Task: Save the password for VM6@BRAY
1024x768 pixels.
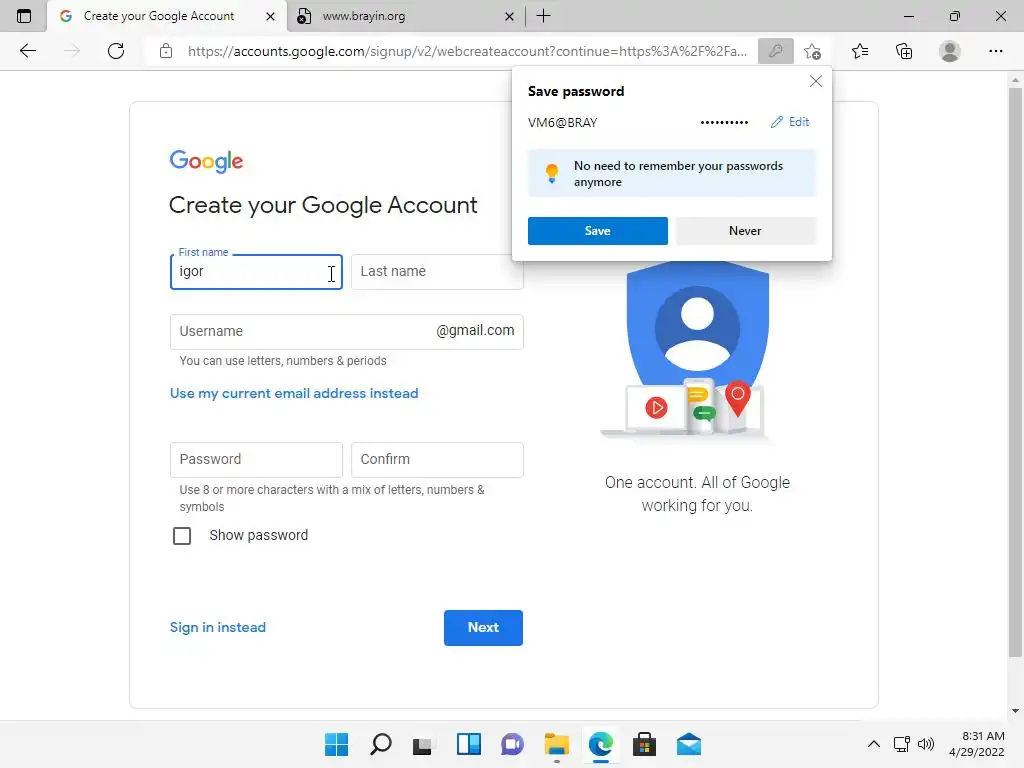Action: click(598, 231)
